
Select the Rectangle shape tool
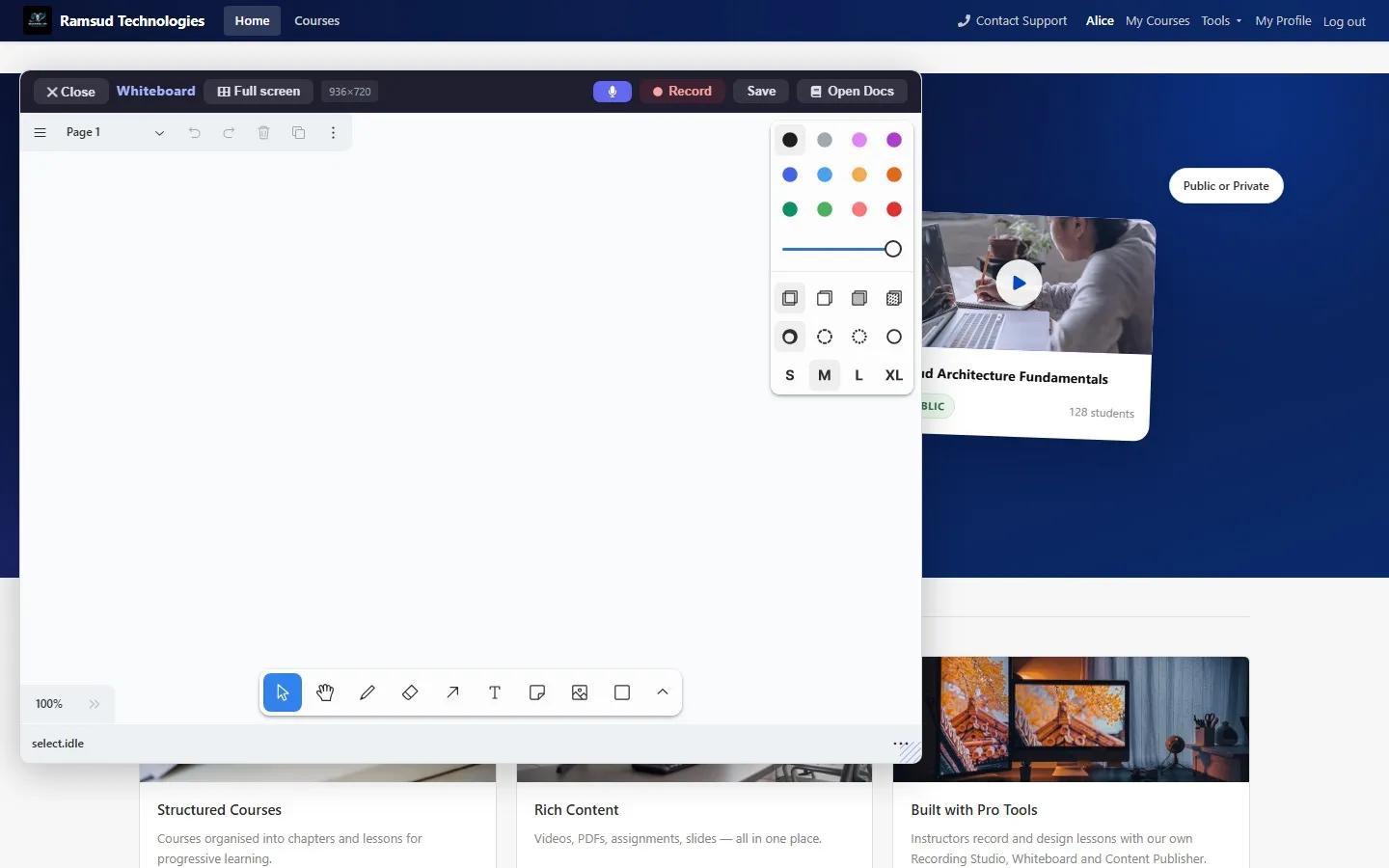(622, 692)
